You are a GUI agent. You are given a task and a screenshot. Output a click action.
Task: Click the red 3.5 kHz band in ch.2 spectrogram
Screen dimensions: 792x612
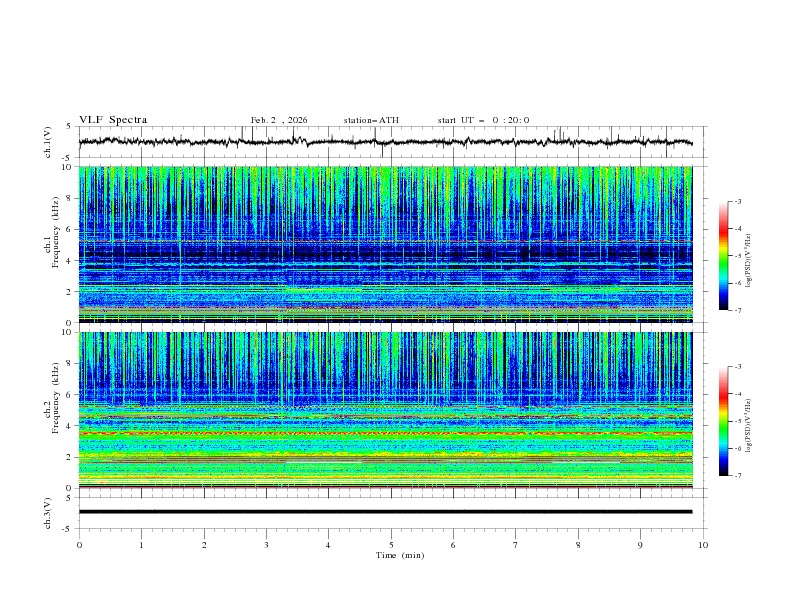(385, 433)
